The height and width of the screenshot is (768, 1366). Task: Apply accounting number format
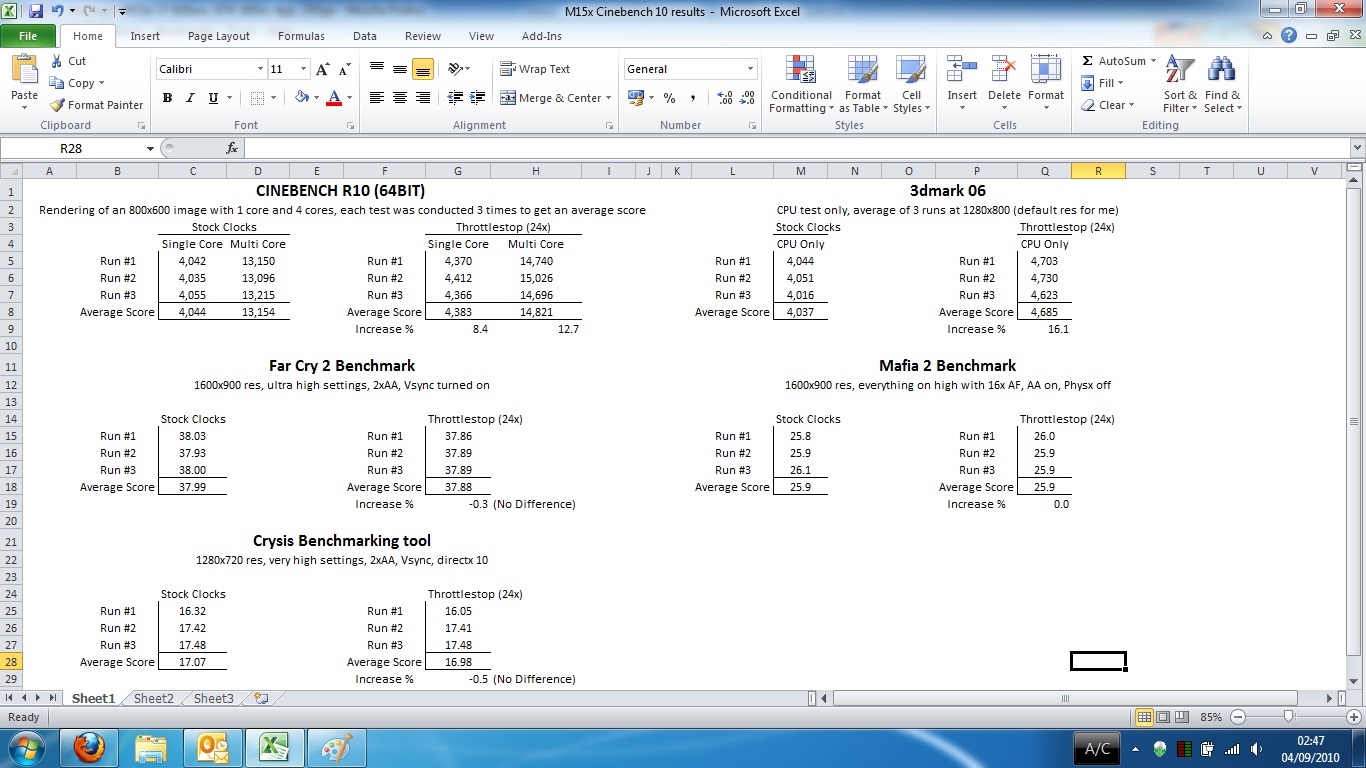(x=636, y=98)
